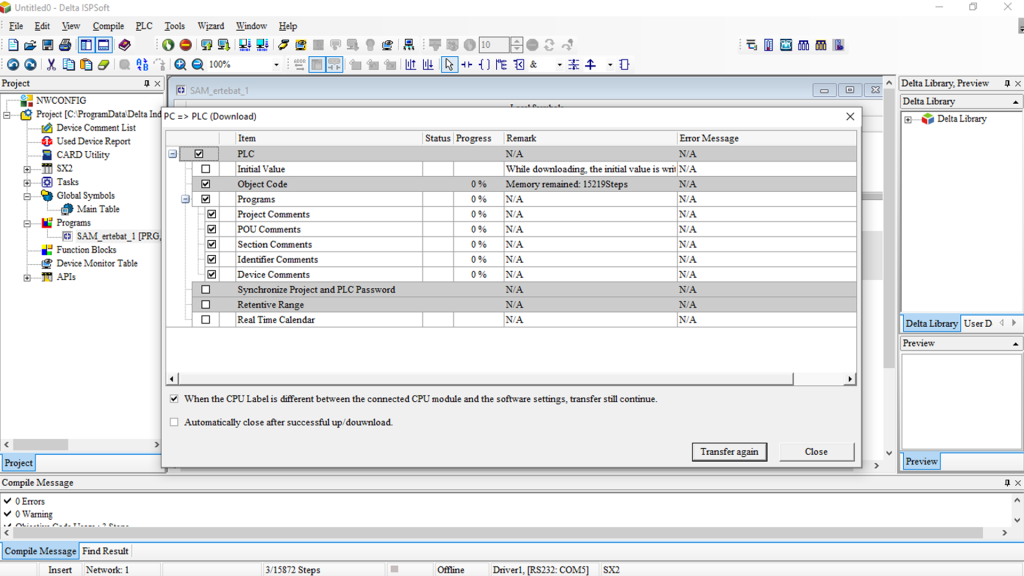
Task: Open the 100% zoom level dropdown
Action: (276, 65)
